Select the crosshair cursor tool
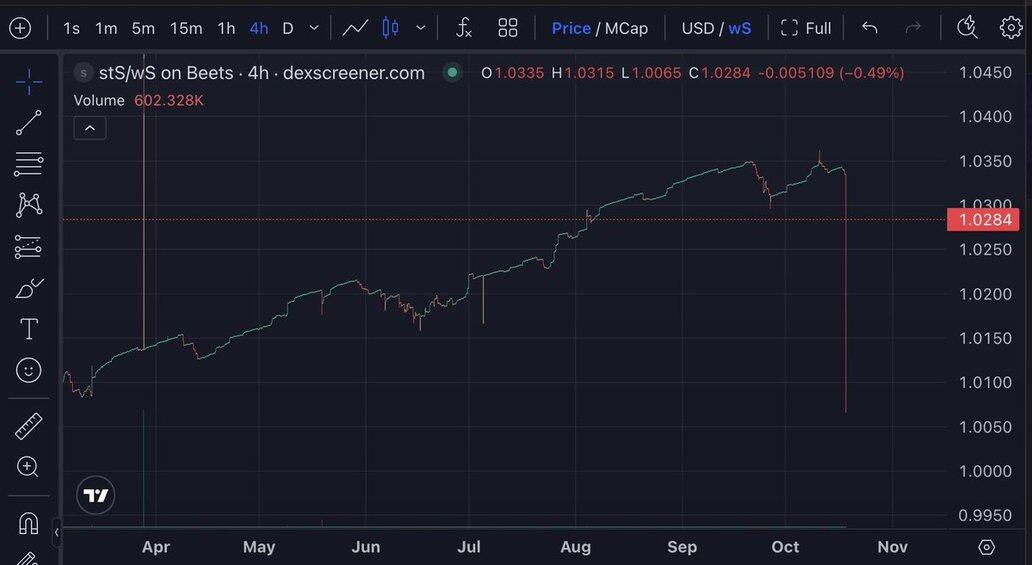 (x=29, y=82)
